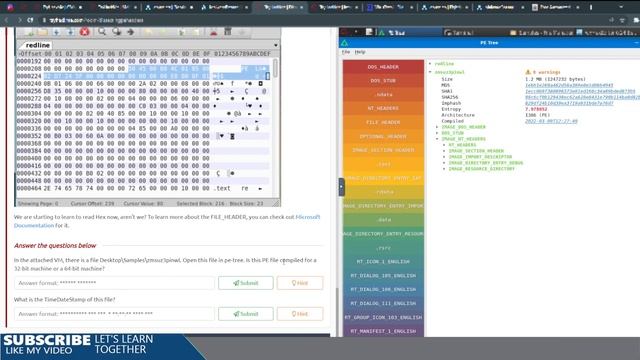Select IMAGE_SECTION_HEADER tree item
This screenshot has width=640, height=360.
click(x=476, y=151)
